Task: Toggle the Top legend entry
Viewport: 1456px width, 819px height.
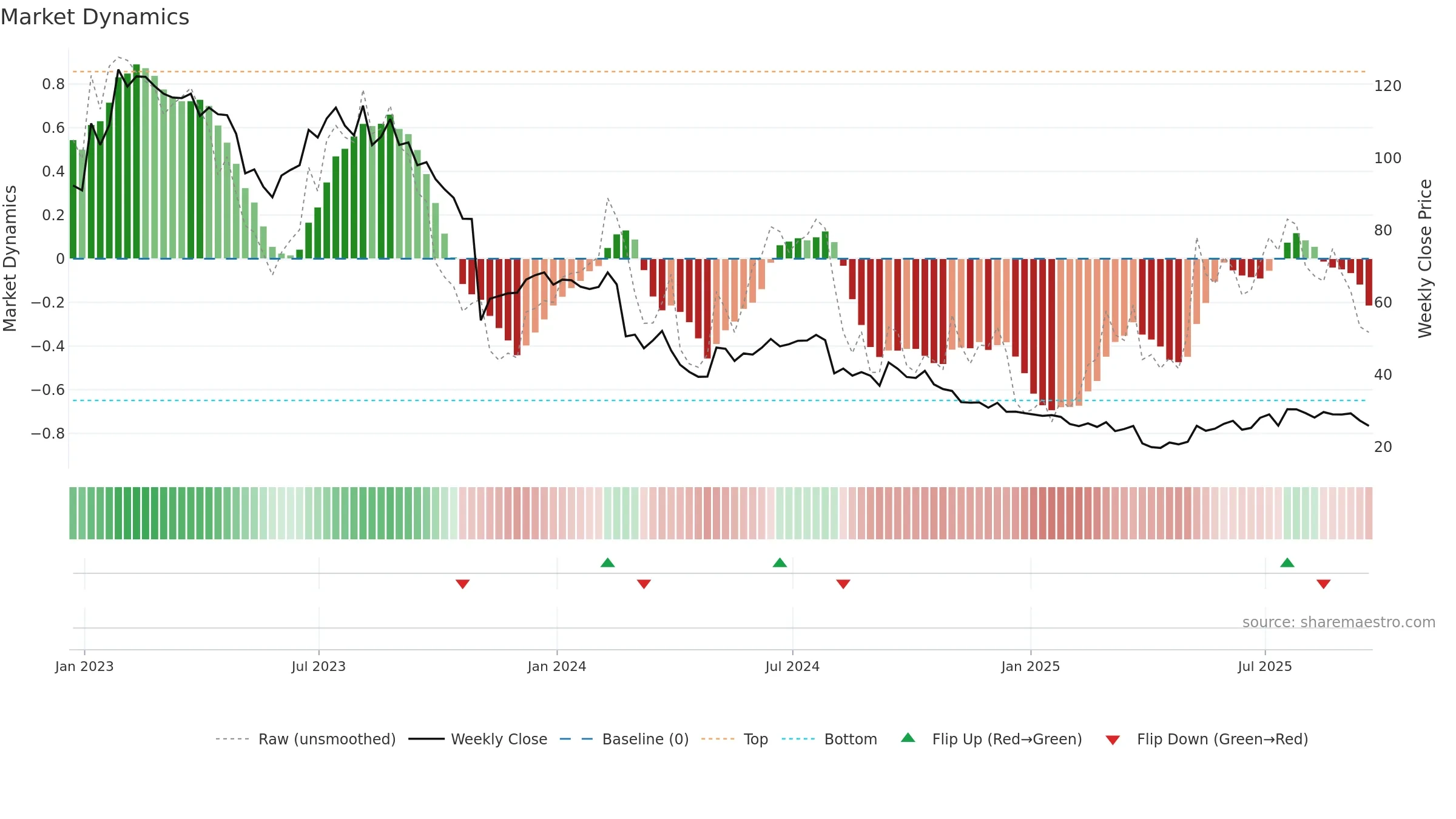Action: coord(735,739)
